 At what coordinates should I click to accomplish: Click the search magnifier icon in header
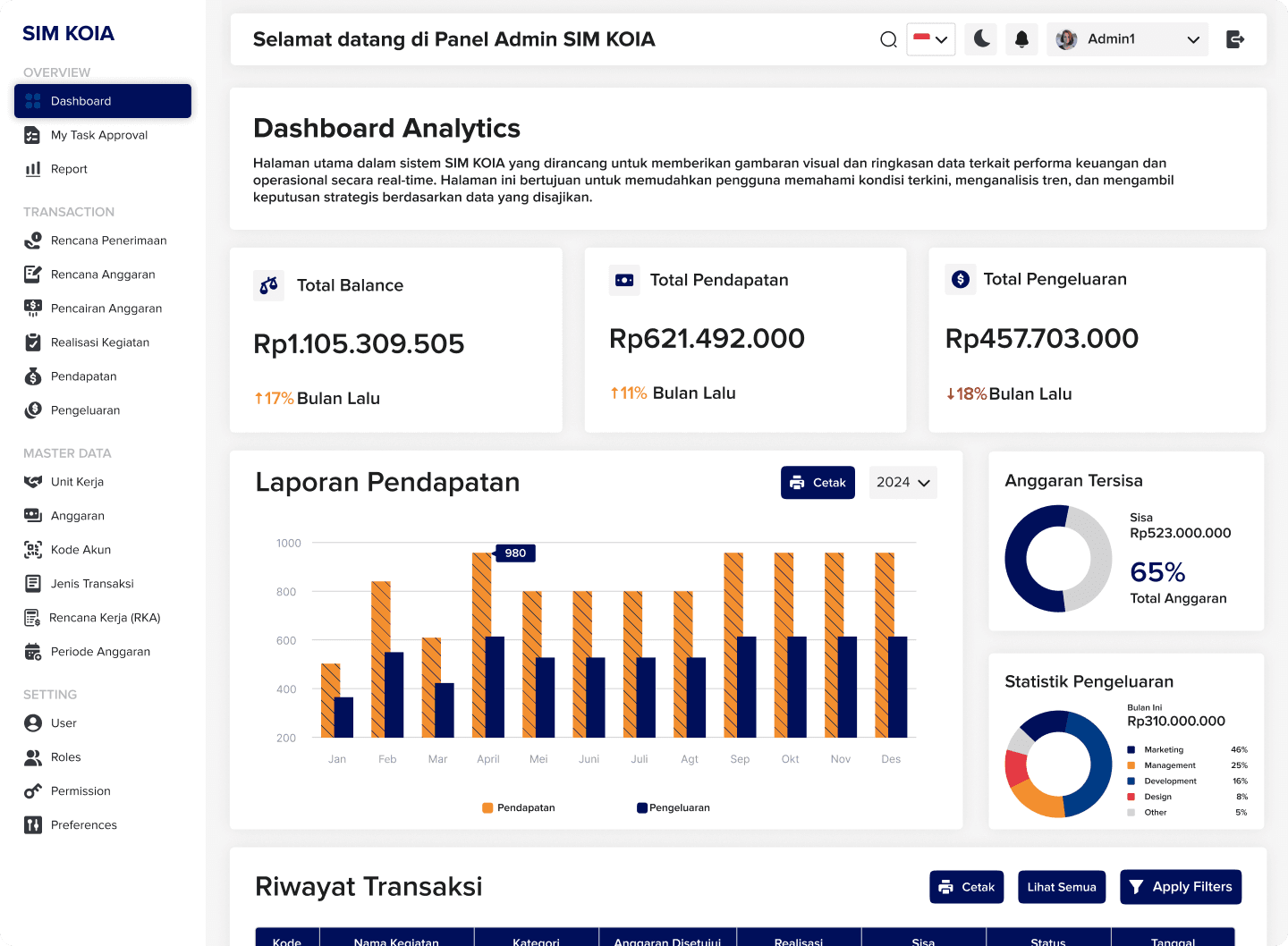point(888,39)
